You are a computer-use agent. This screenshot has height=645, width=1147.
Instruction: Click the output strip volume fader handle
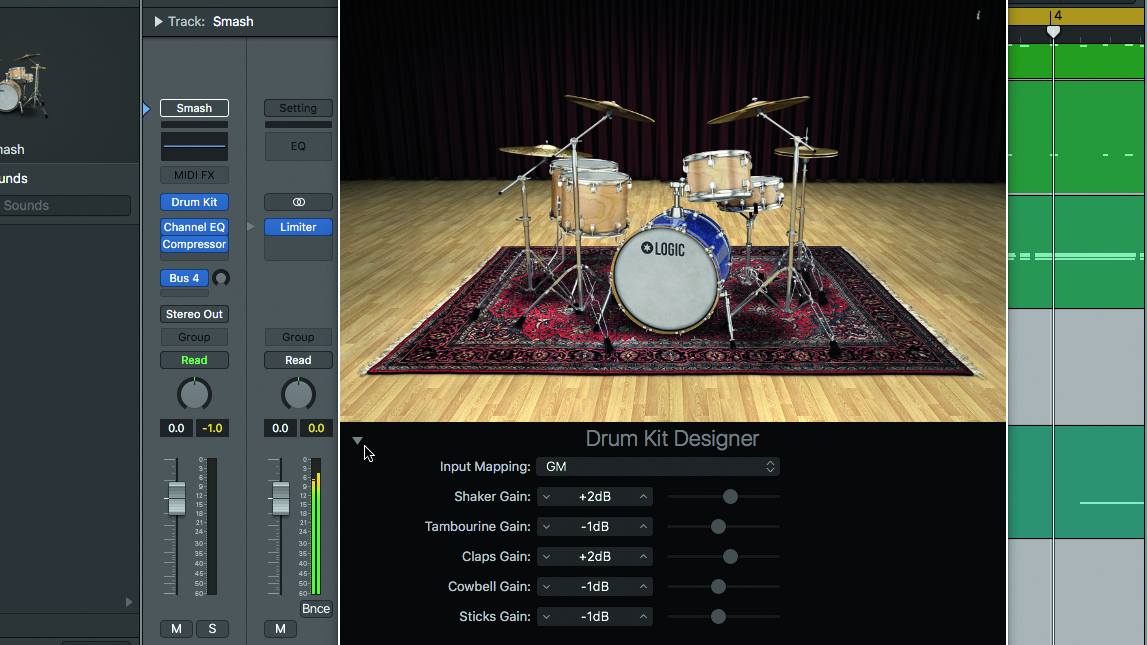click(280, 499)
